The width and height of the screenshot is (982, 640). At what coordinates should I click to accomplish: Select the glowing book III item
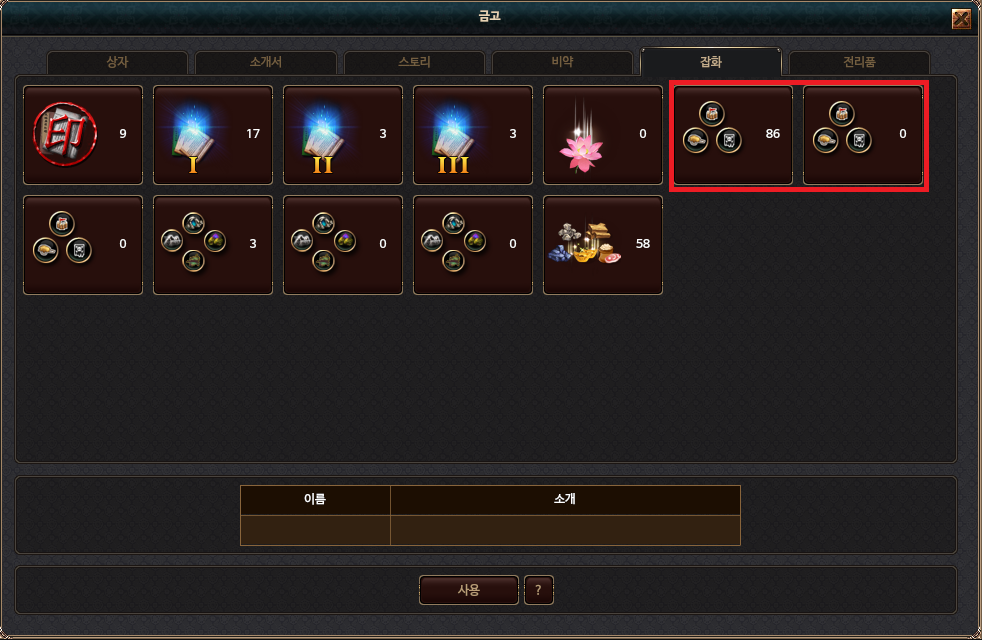click(473, 135)
